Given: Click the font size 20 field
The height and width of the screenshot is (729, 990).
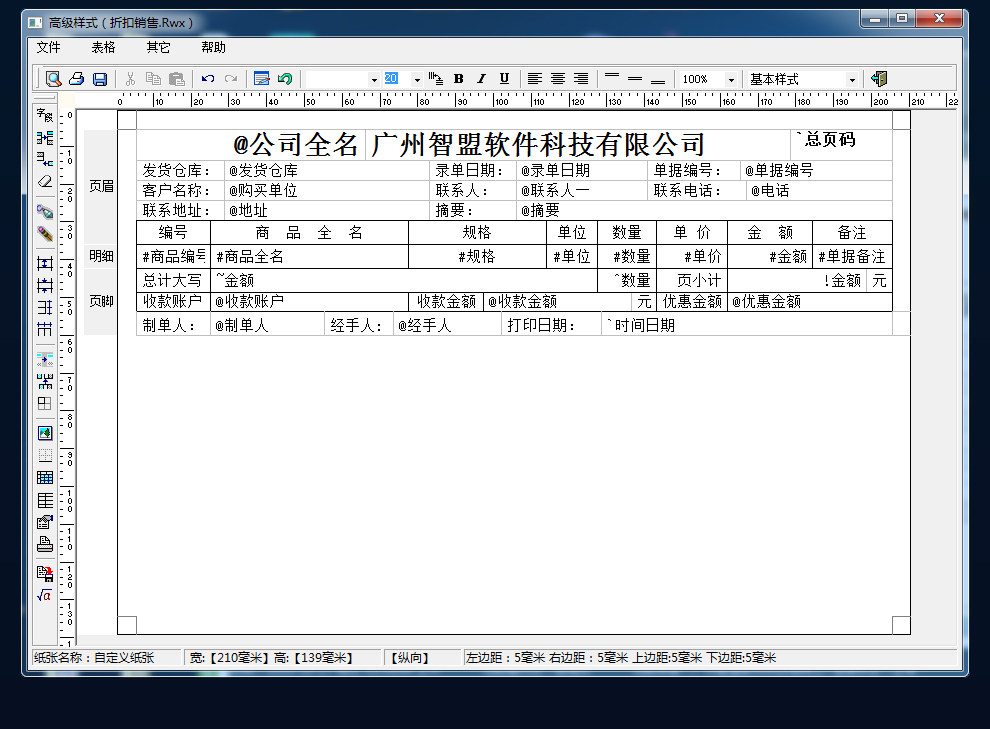Looking at the screenshot, I should 397,79.
